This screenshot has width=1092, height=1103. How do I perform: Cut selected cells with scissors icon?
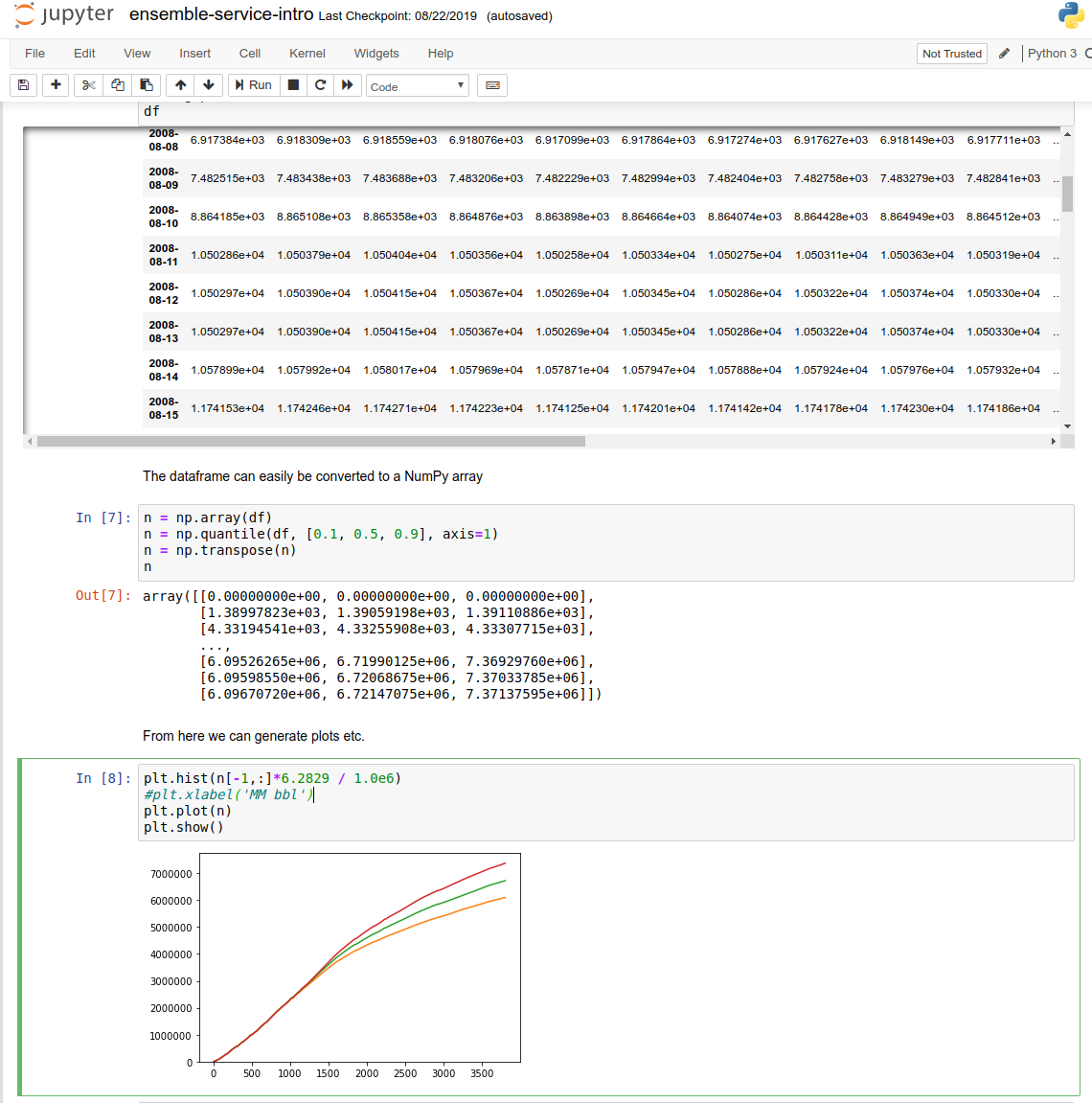[x=89, y=85]
